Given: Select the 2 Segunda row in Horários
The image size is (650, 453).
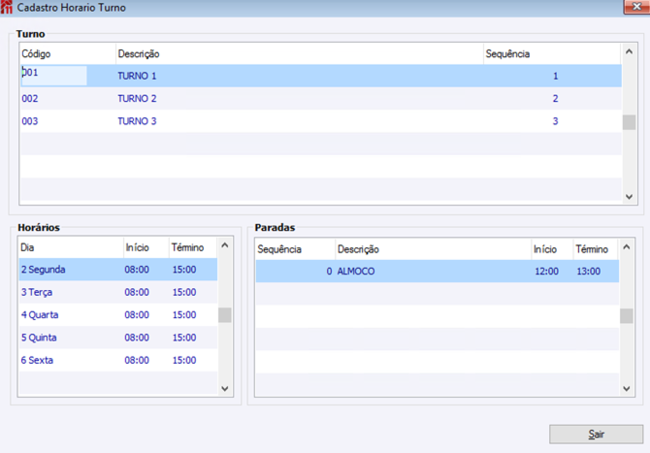Looking at the screenshot, I should point(118,269).
